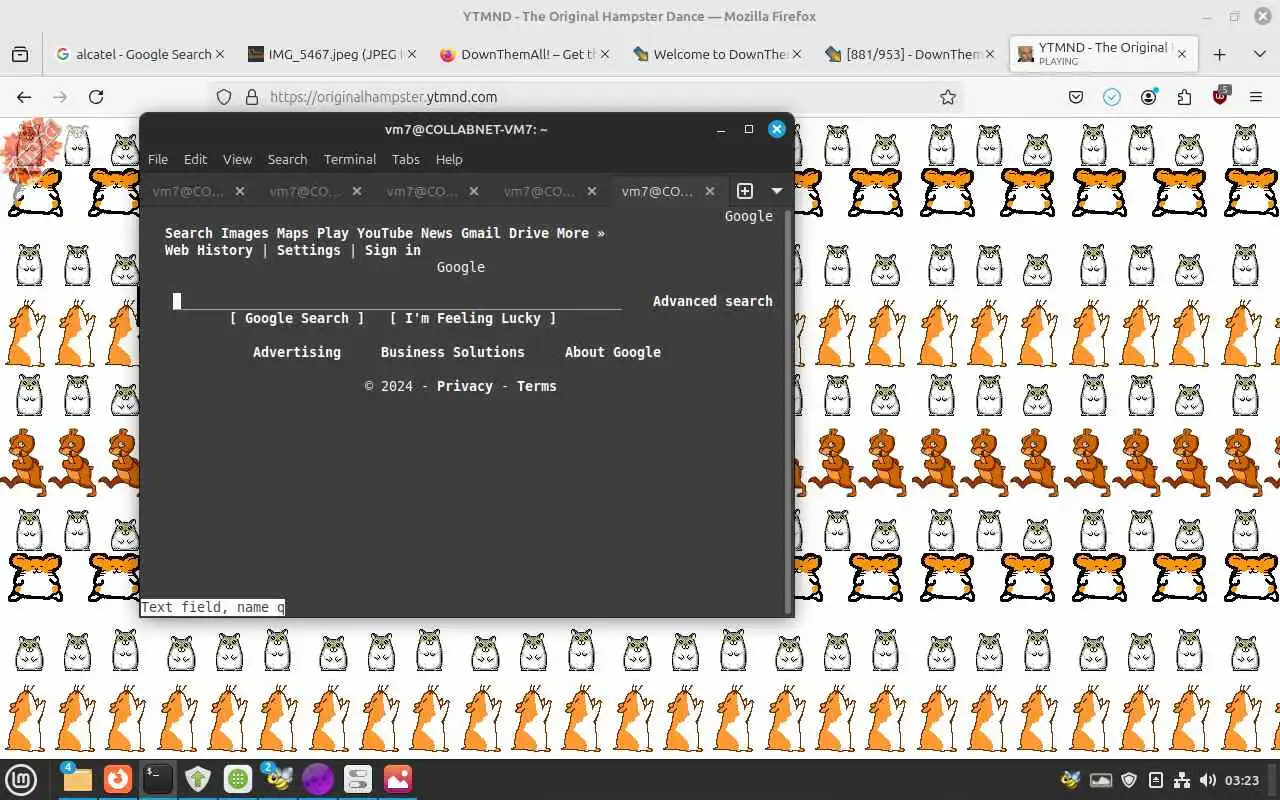Reload the current Firefox page

(x=96, y=97)
